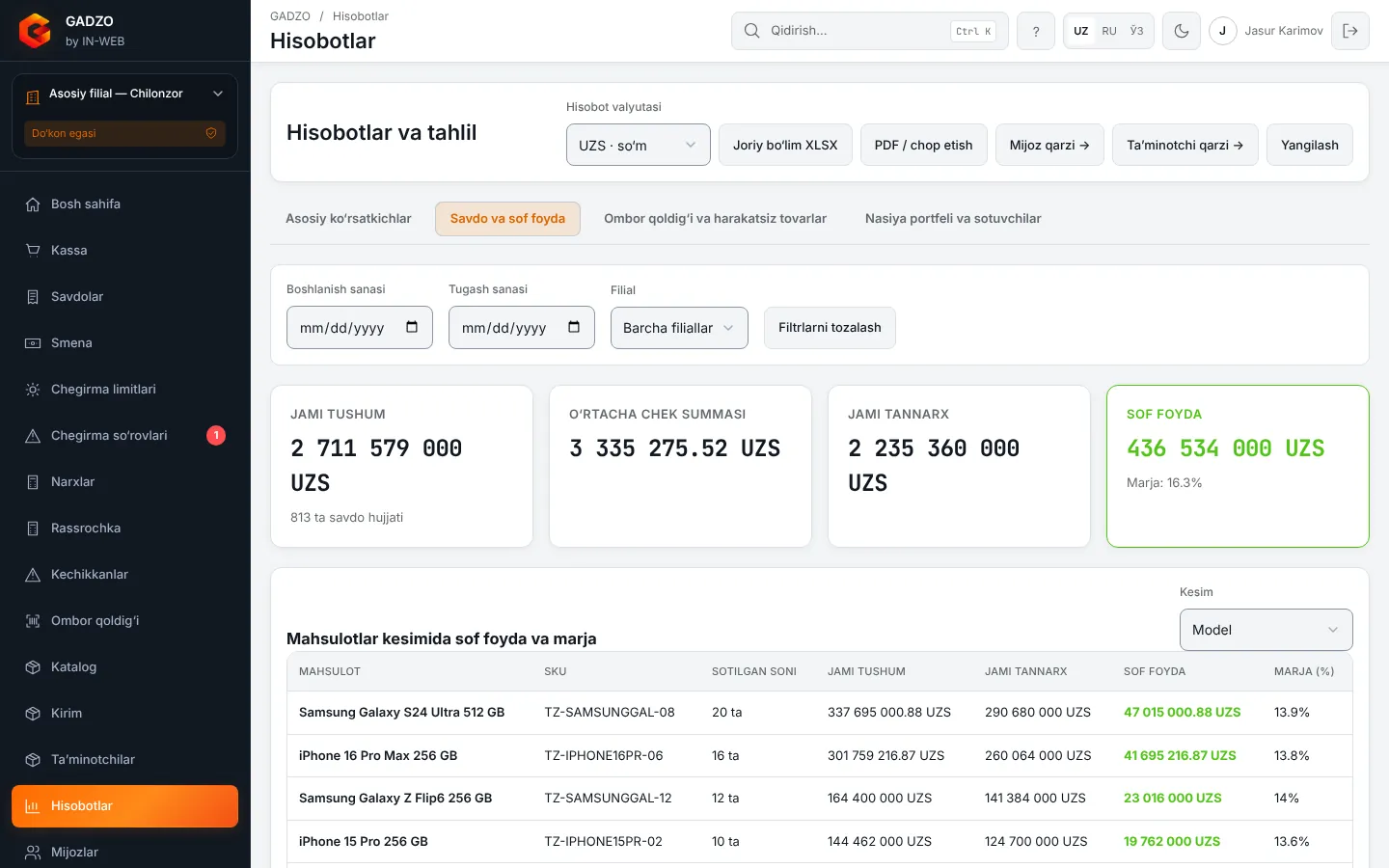Open the Kassa cart icon

coord(33,251)
